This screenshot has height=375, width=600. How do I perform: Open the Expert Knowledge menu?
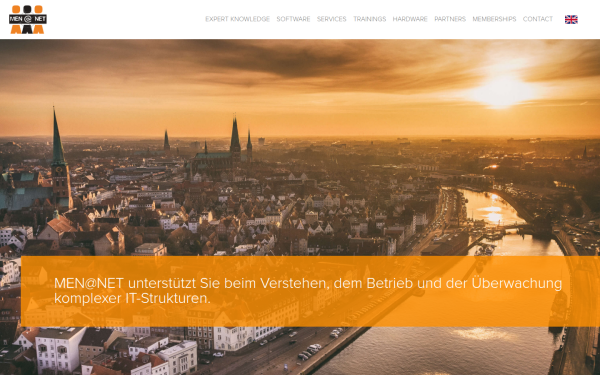[x=238, y=19]
